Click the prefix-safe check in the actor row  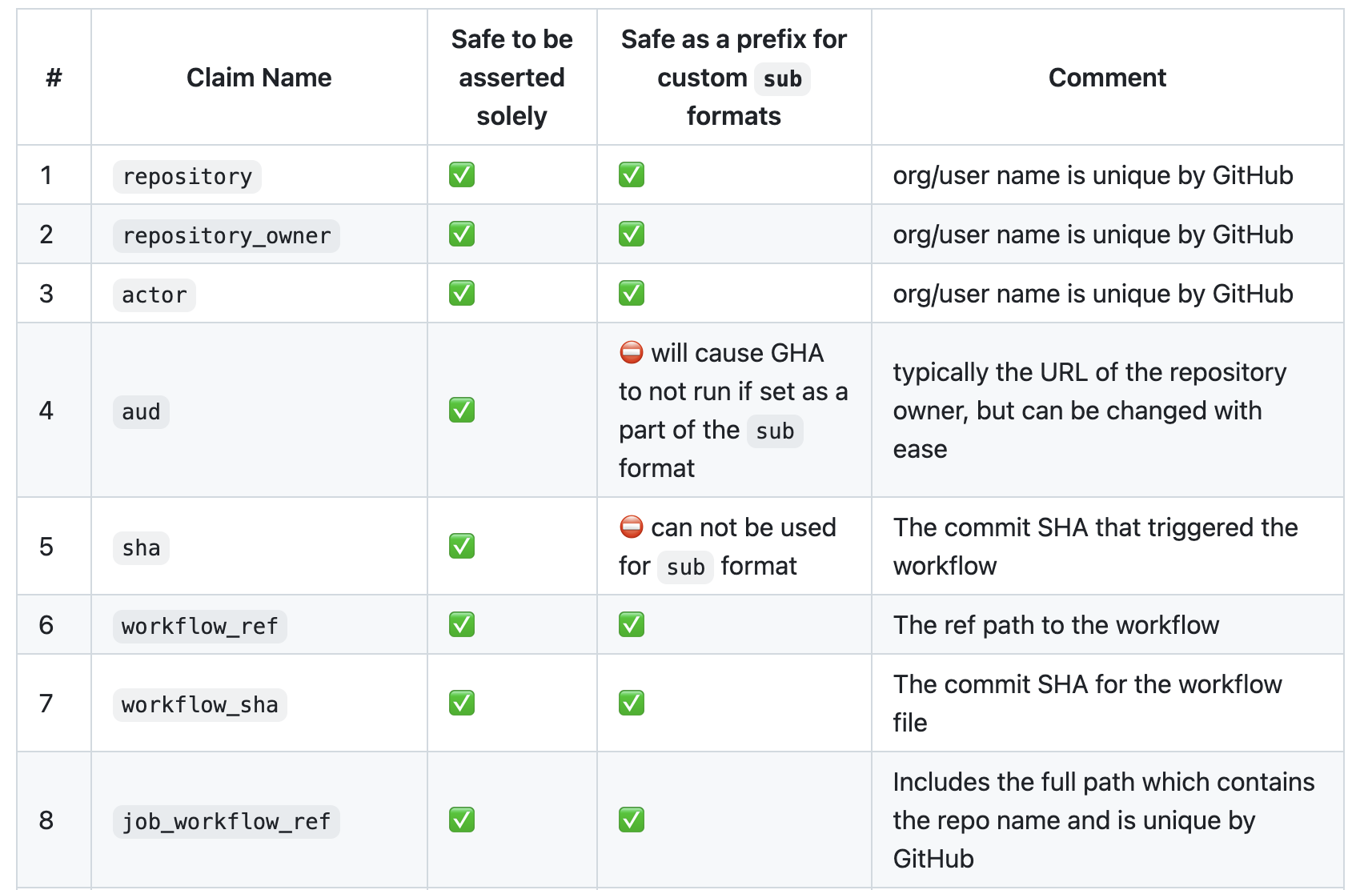click(632, 293)
